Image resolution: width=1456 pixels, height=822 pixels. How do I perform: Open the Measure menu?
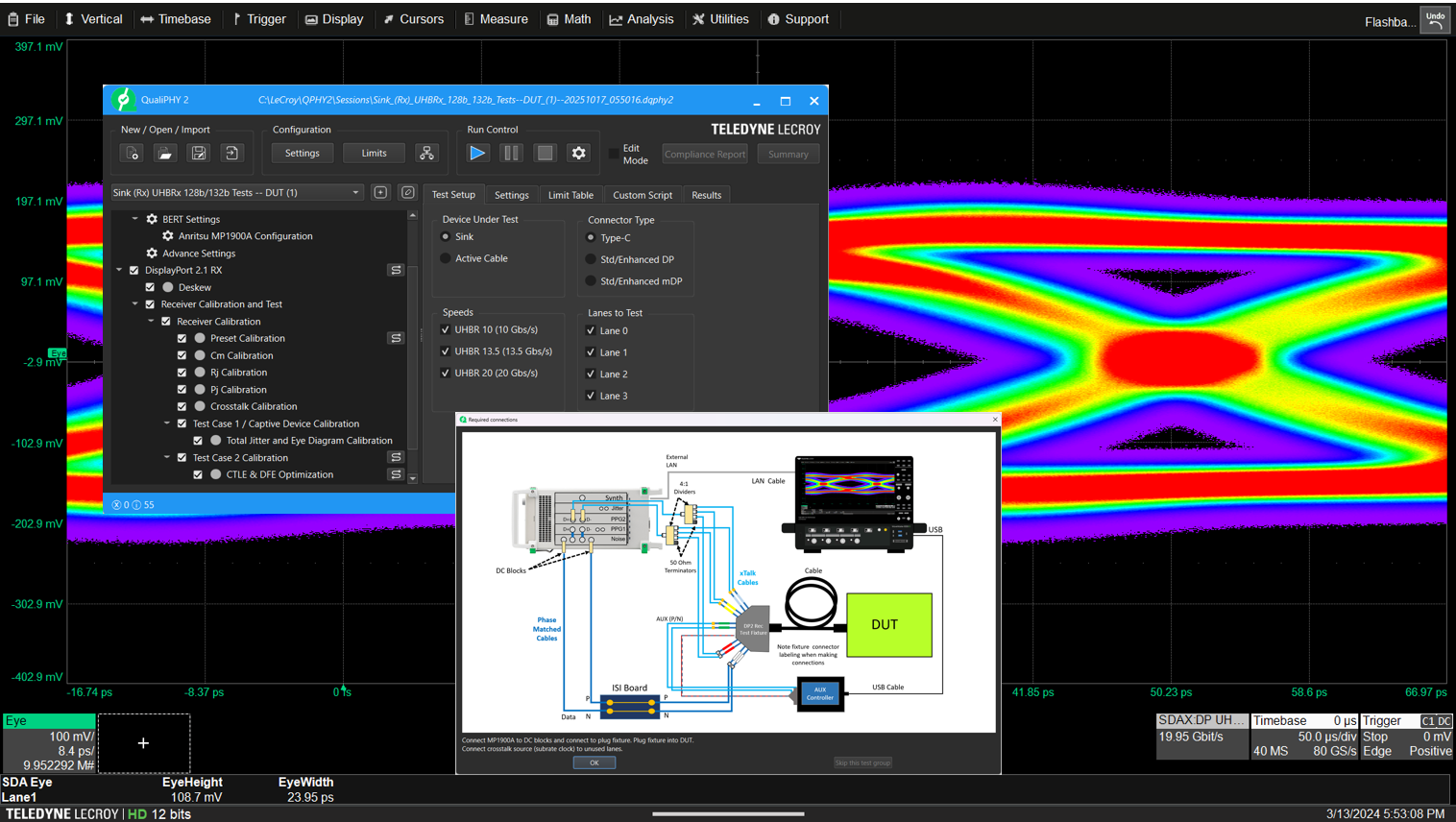click(496, 19)
